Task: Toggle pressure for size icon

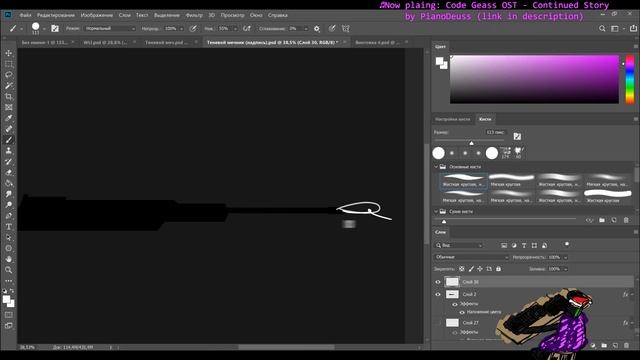Action: point(332,29)
